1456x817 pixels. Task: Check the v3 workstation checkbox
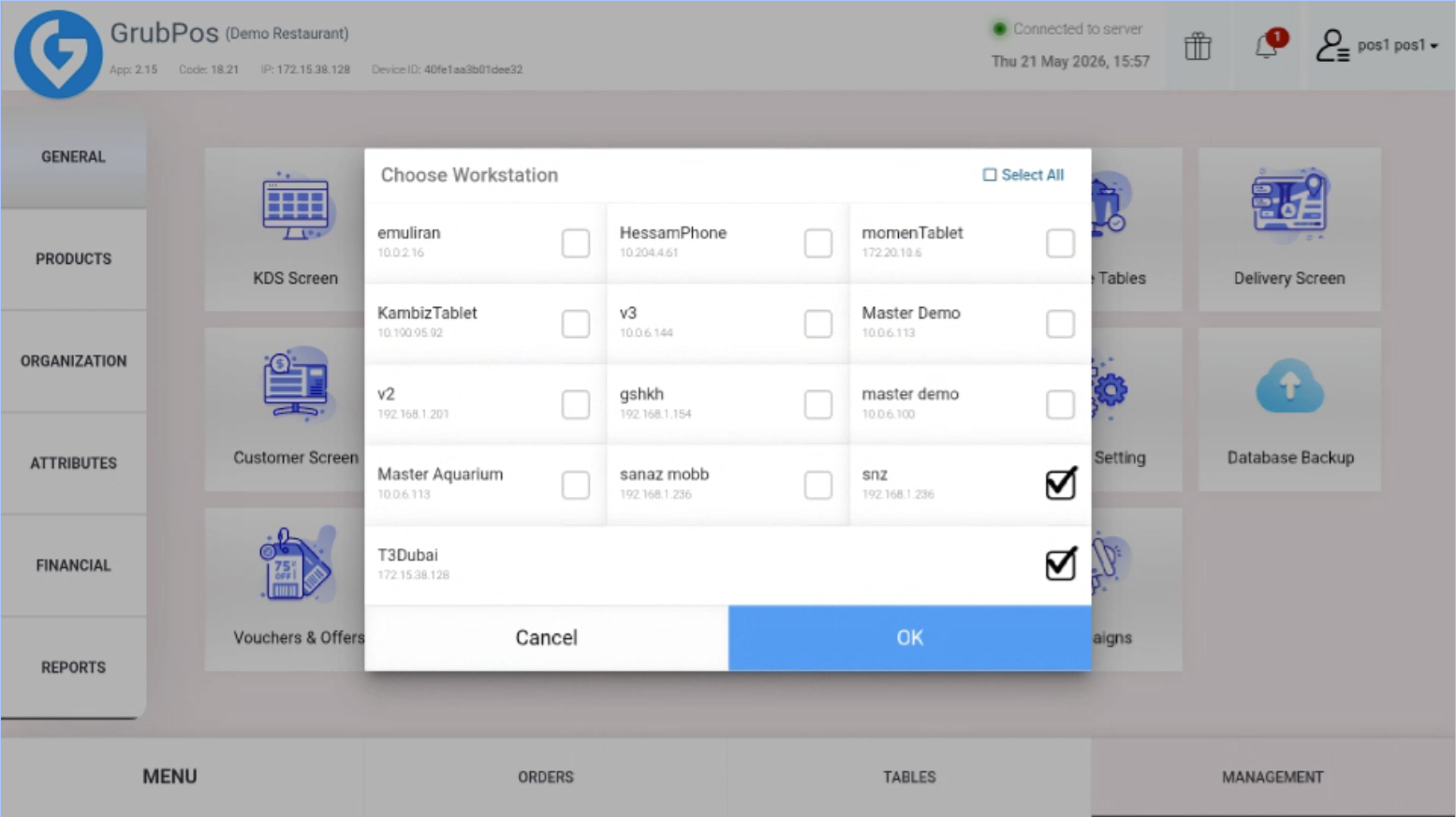tap(817, 324)
